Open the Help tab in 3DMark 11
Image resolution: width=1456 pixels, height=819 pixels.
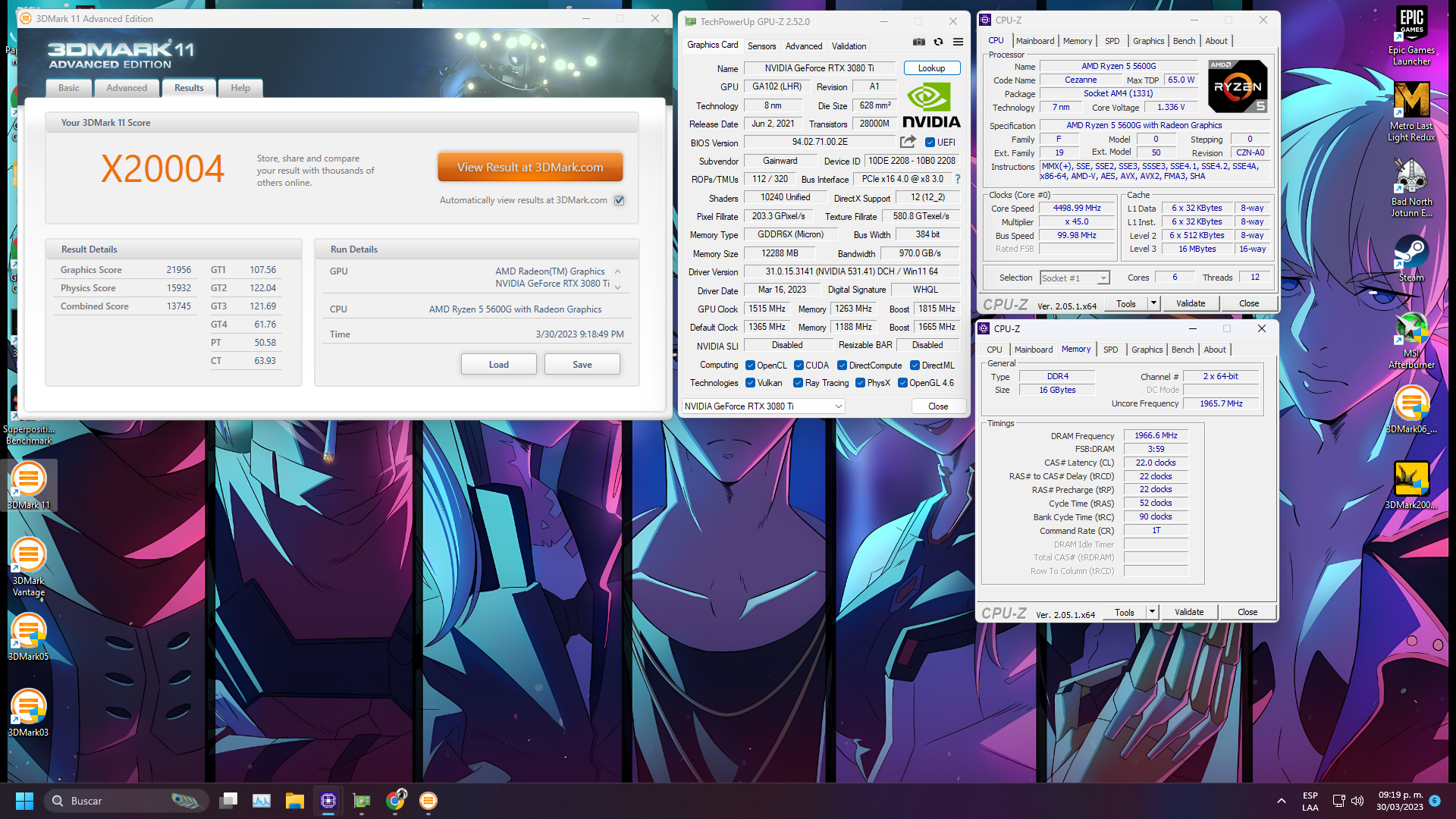240,88
